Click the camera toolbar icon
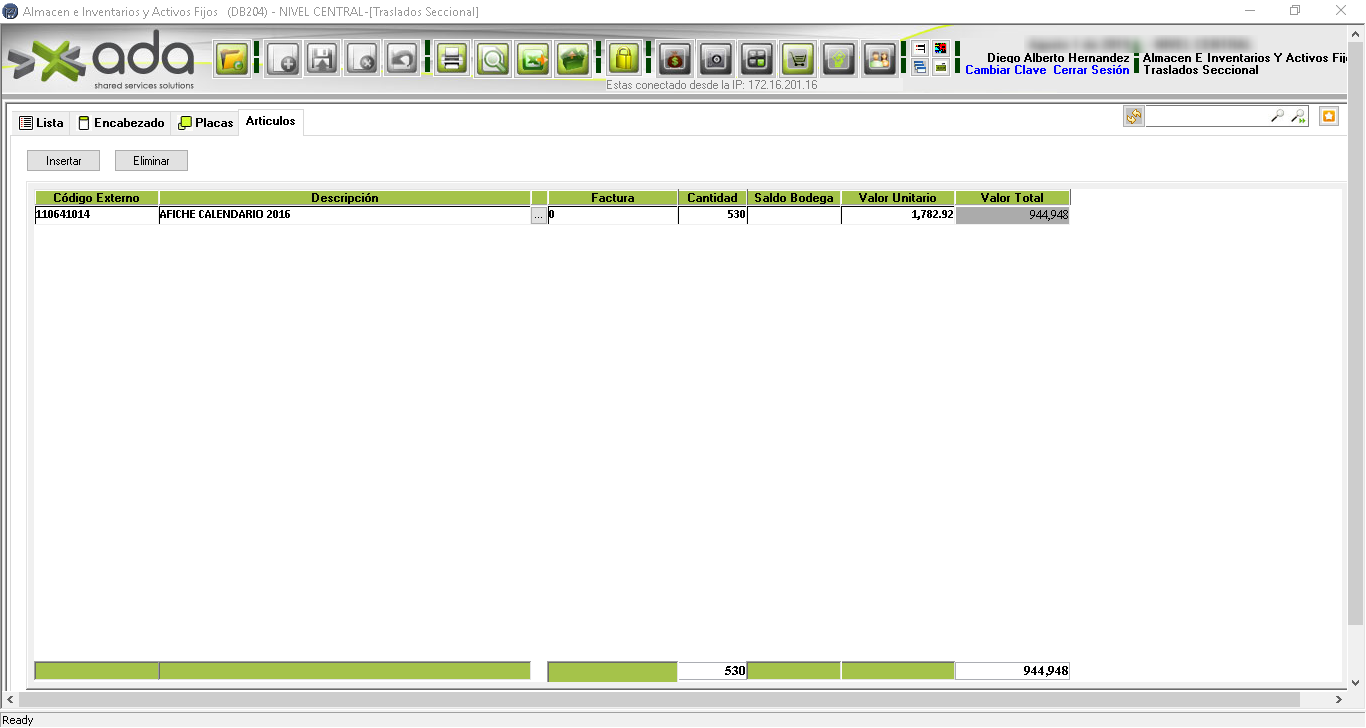The height and width of the screenshot is (728, 1366). [716, 60]
